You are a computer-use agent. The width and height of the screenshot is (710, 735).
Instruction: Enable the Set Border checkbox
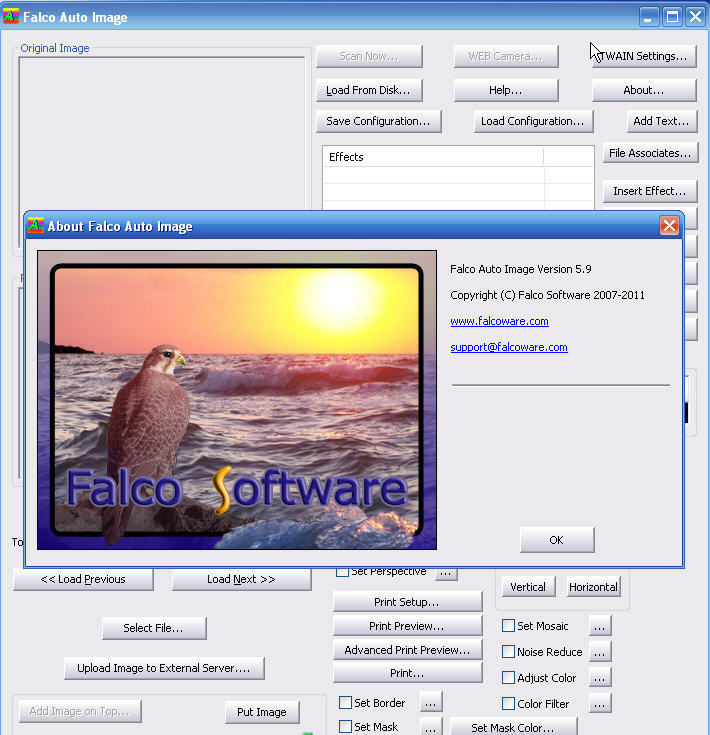point(345,703)
